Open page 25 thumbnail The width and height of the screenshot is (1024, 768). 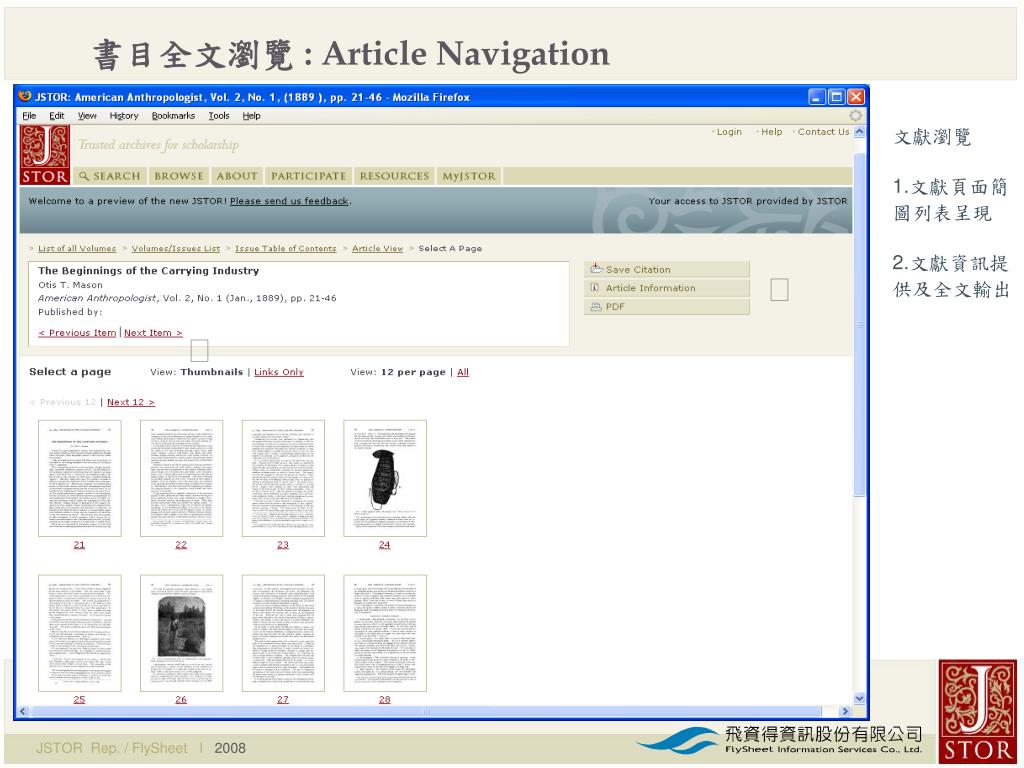(80, 633)
